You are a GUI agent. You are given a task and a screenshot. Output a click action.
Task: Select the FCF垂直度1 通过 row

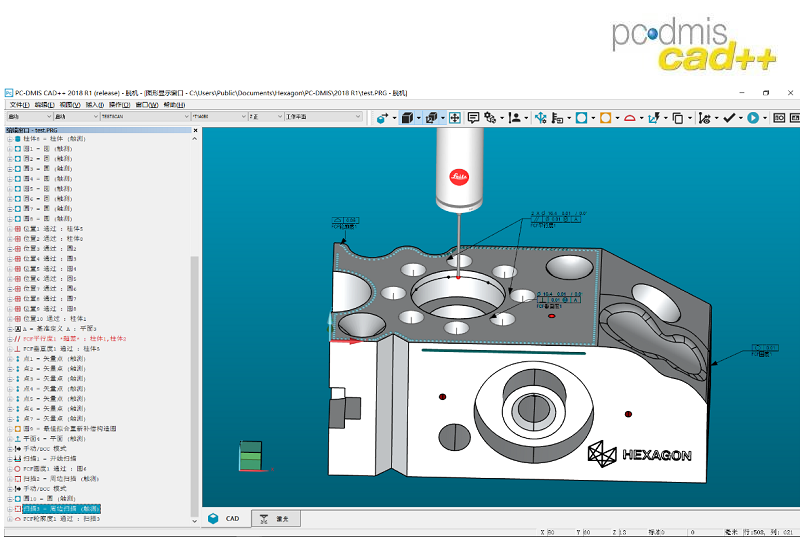[61, 349]
